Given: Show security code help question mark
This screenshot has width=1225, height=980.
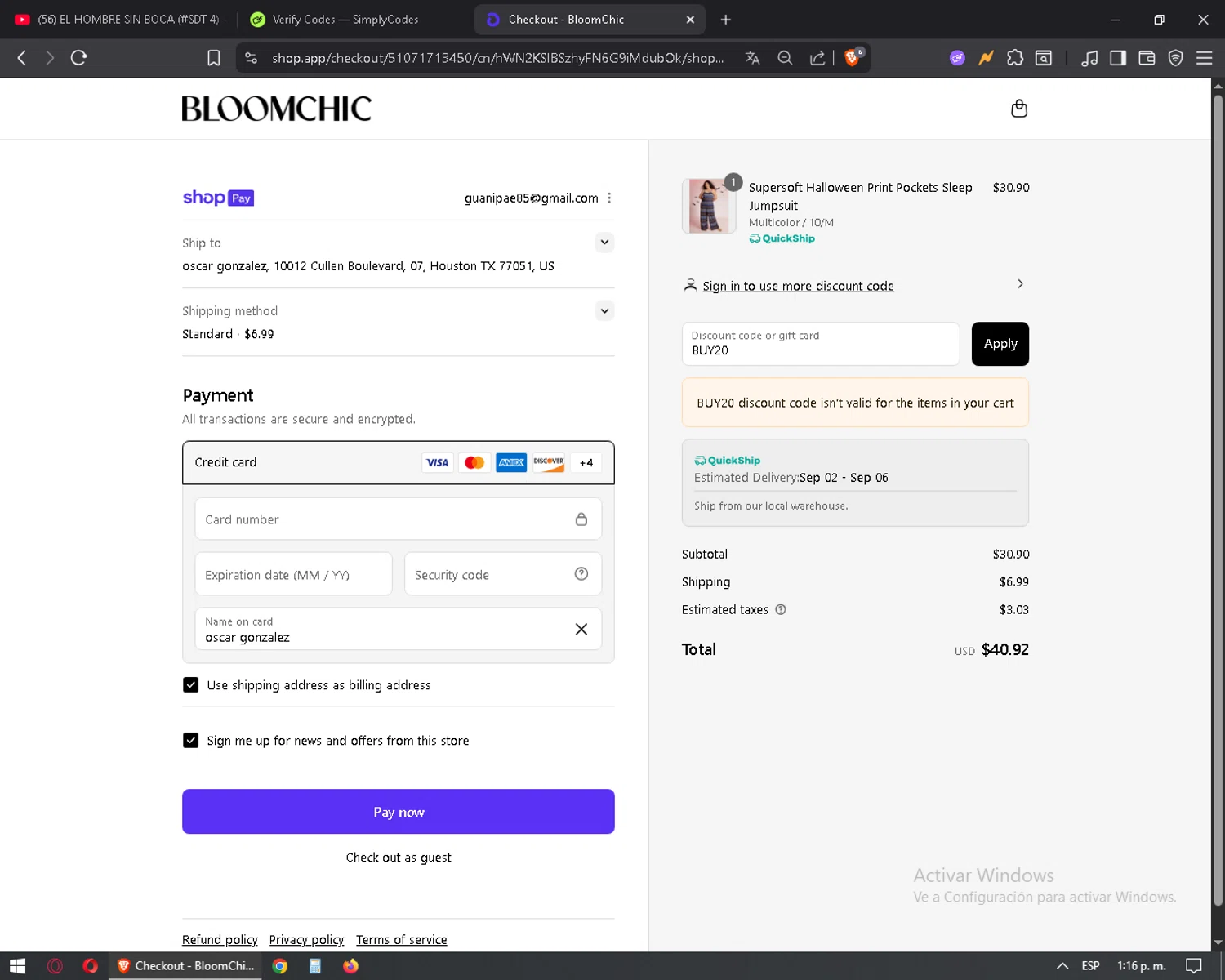Looking at the screenshot, I should (581, 574).
